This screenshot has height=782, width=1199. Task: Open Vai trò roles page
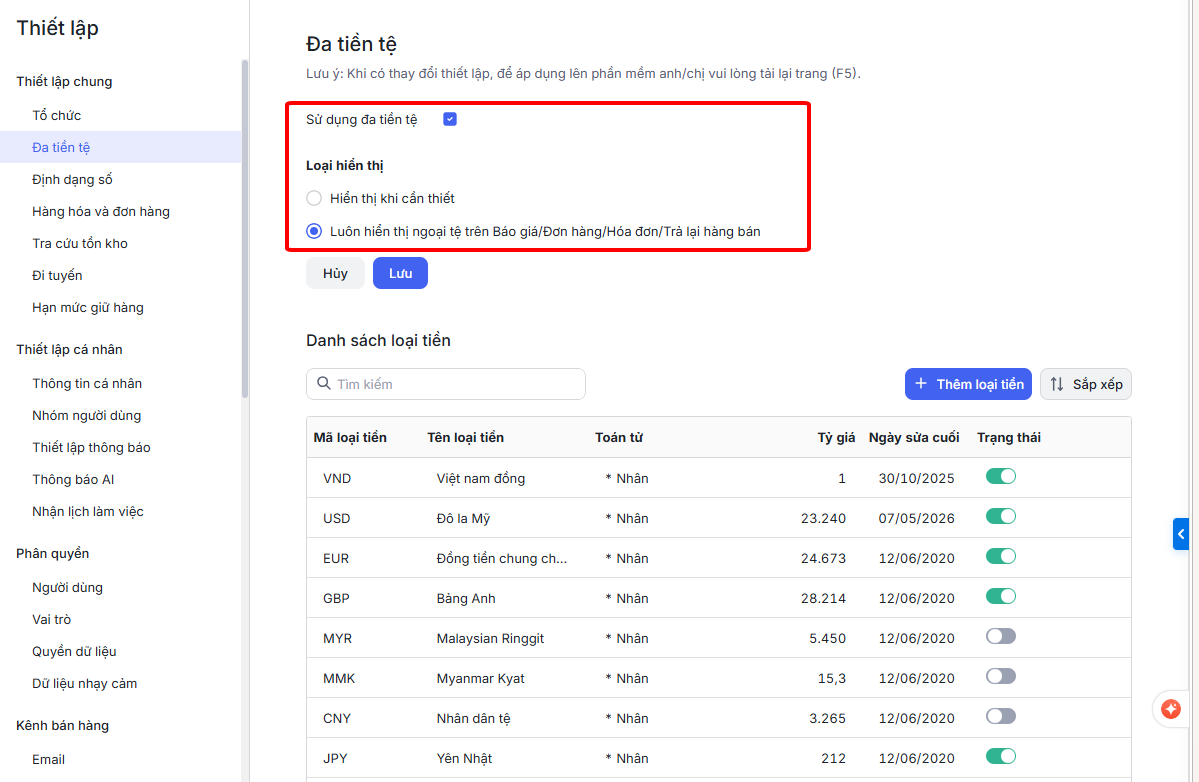click(x=51, y=620)
